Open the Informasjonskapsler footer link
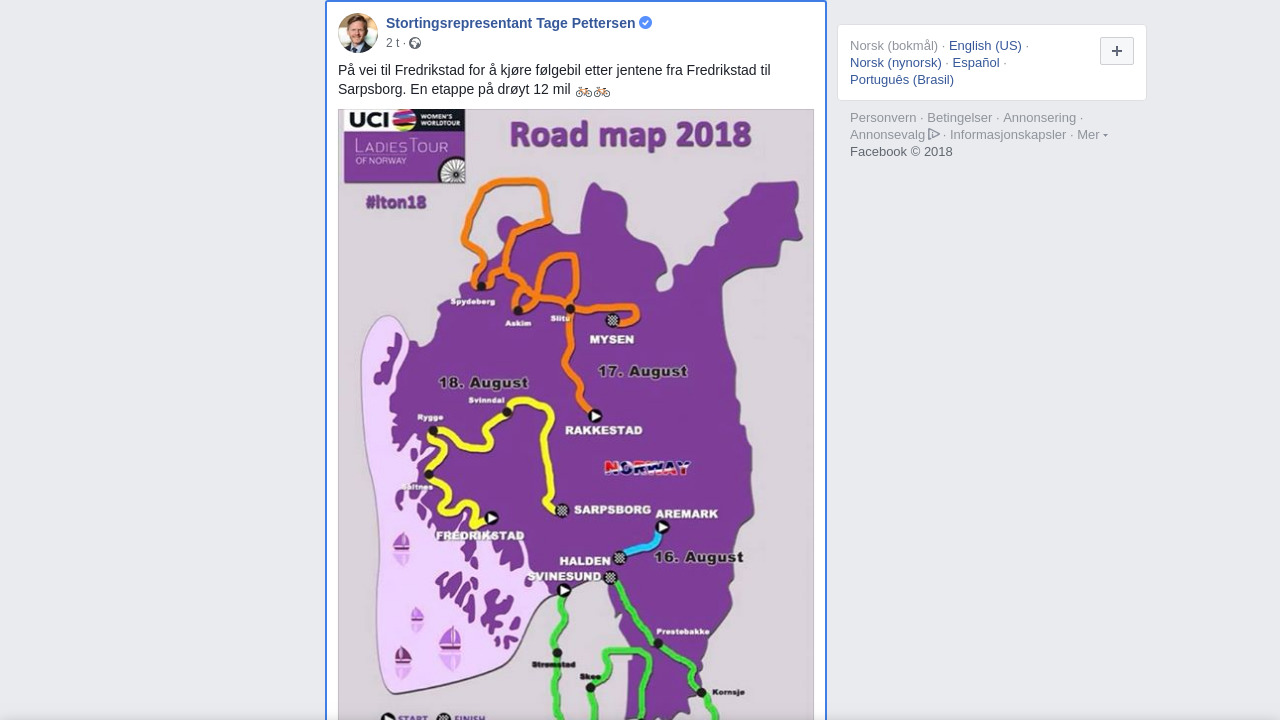 coord(1008,135)
